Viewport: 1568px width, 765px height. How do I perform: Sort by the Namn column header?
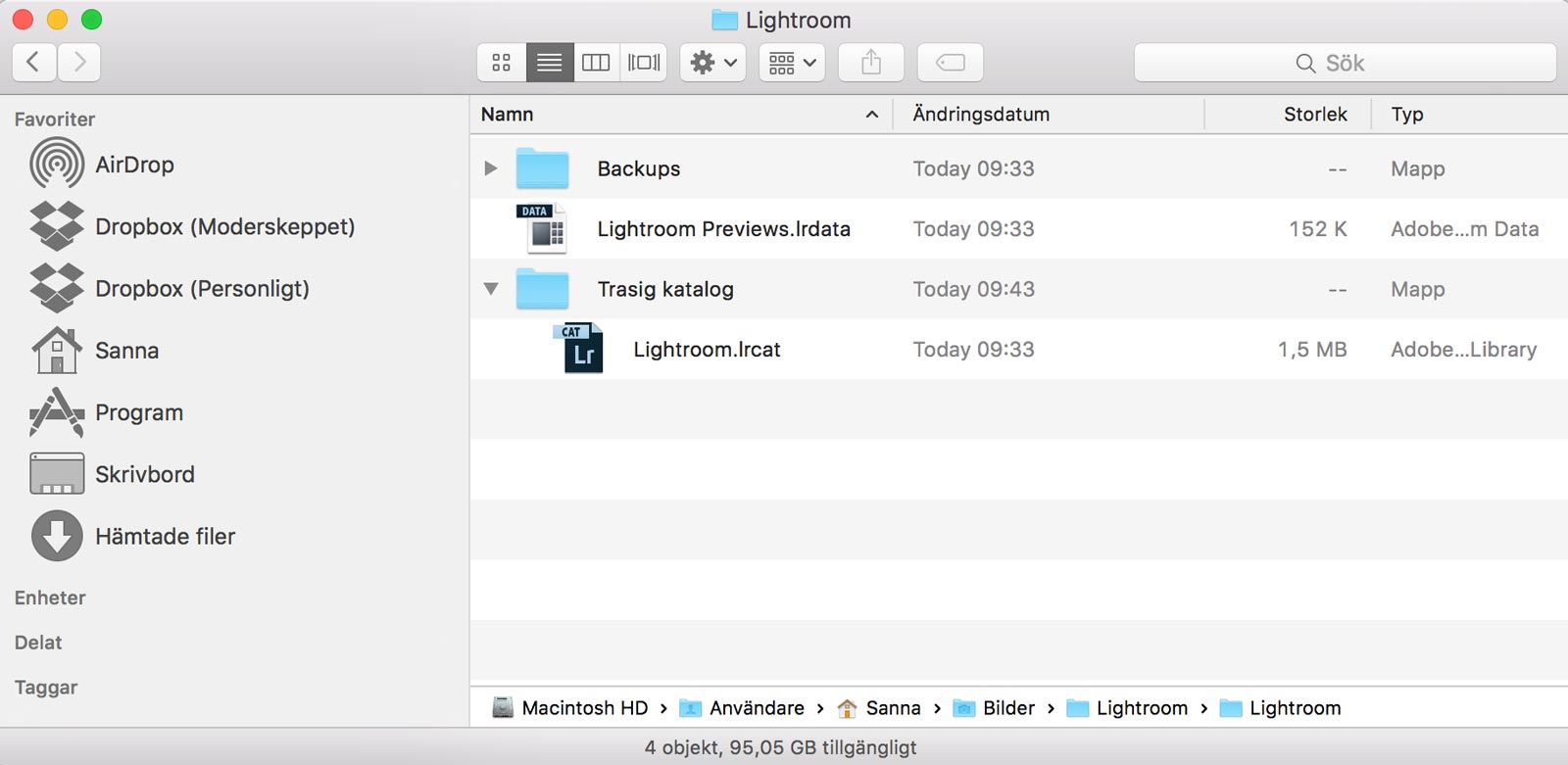click(x=681, y=115)
